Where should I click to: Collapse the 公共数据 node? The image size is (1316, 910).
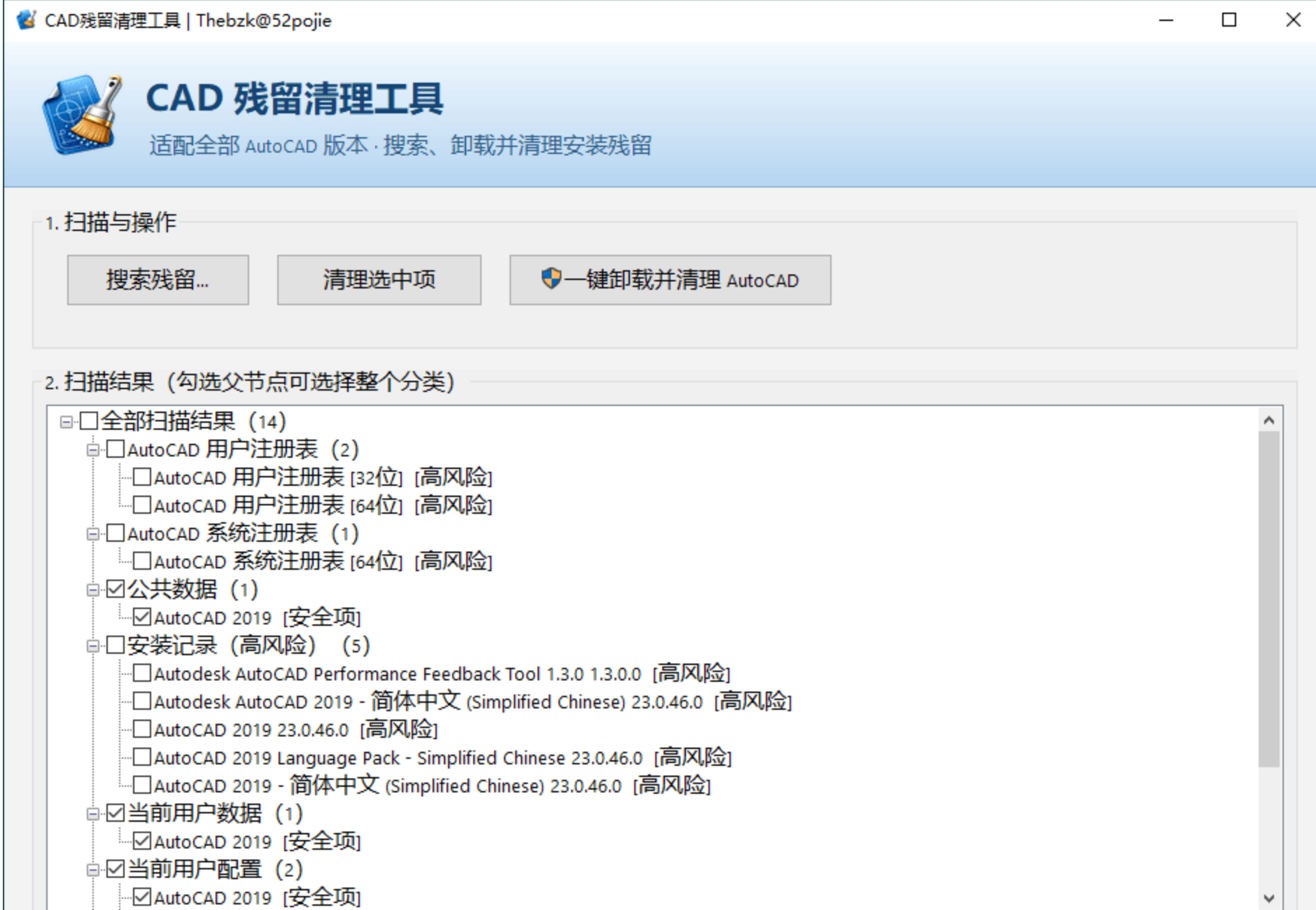[x=92, y=590]
